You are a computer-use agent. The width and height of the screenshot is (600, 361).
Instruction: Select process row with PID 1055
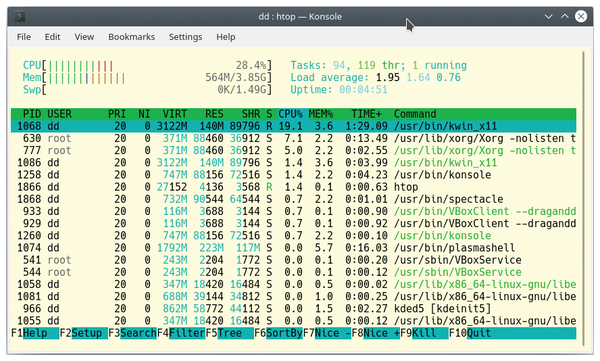click(x=293, y=321)
